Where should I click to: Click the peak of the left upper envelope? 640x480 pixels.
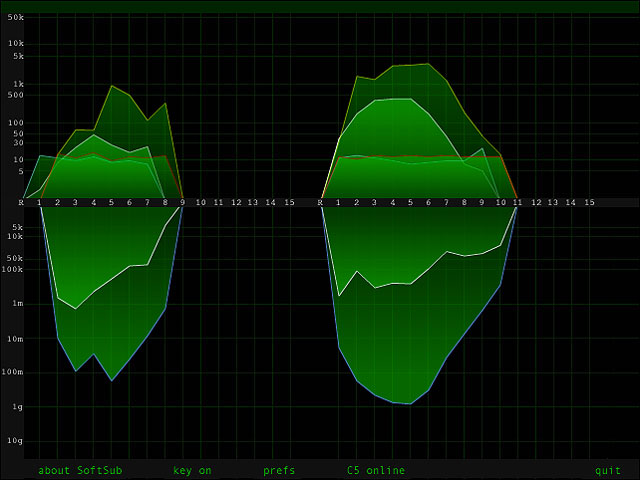[x=112, y=86]
